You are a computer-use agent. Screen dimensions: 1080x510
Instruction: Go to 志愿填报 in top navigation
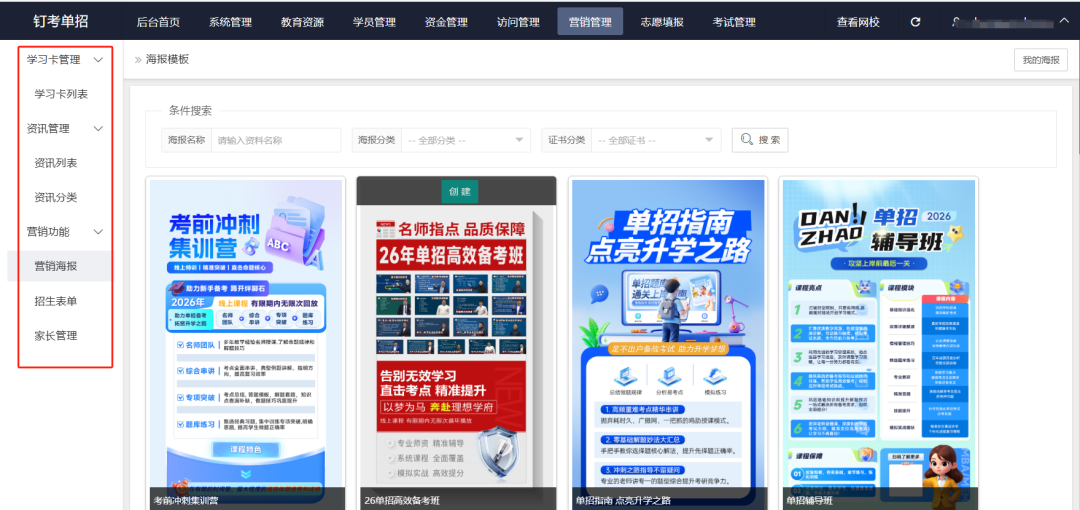tap(662, 22)
